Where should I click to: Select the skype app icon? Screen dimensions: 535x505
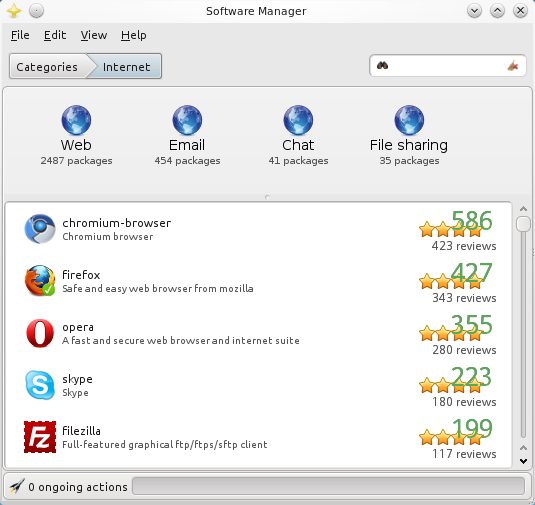40,385
